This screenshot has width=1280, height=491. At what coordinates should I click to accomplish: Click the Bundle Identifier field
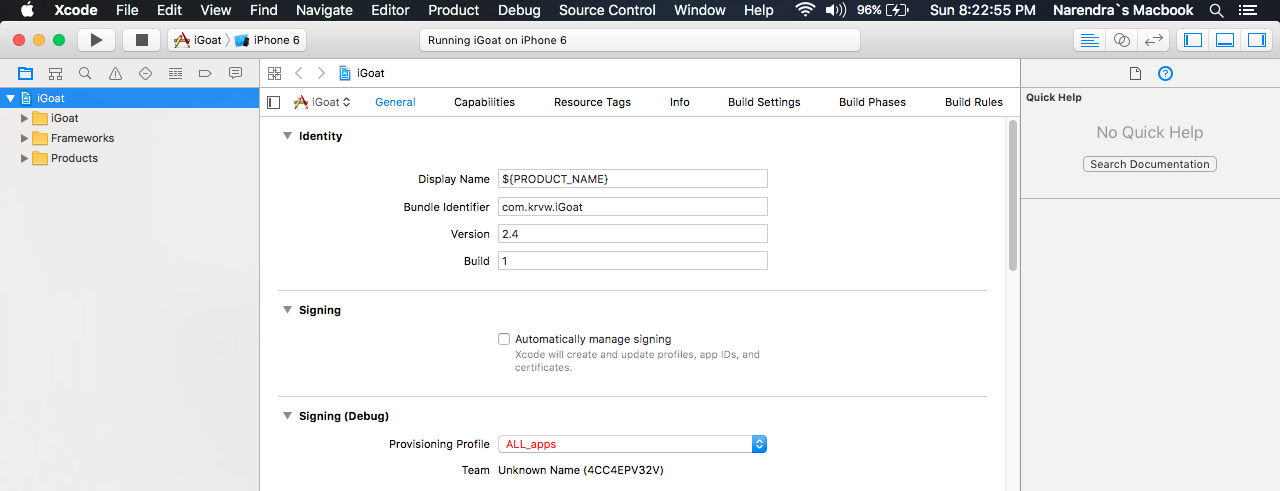633,207
